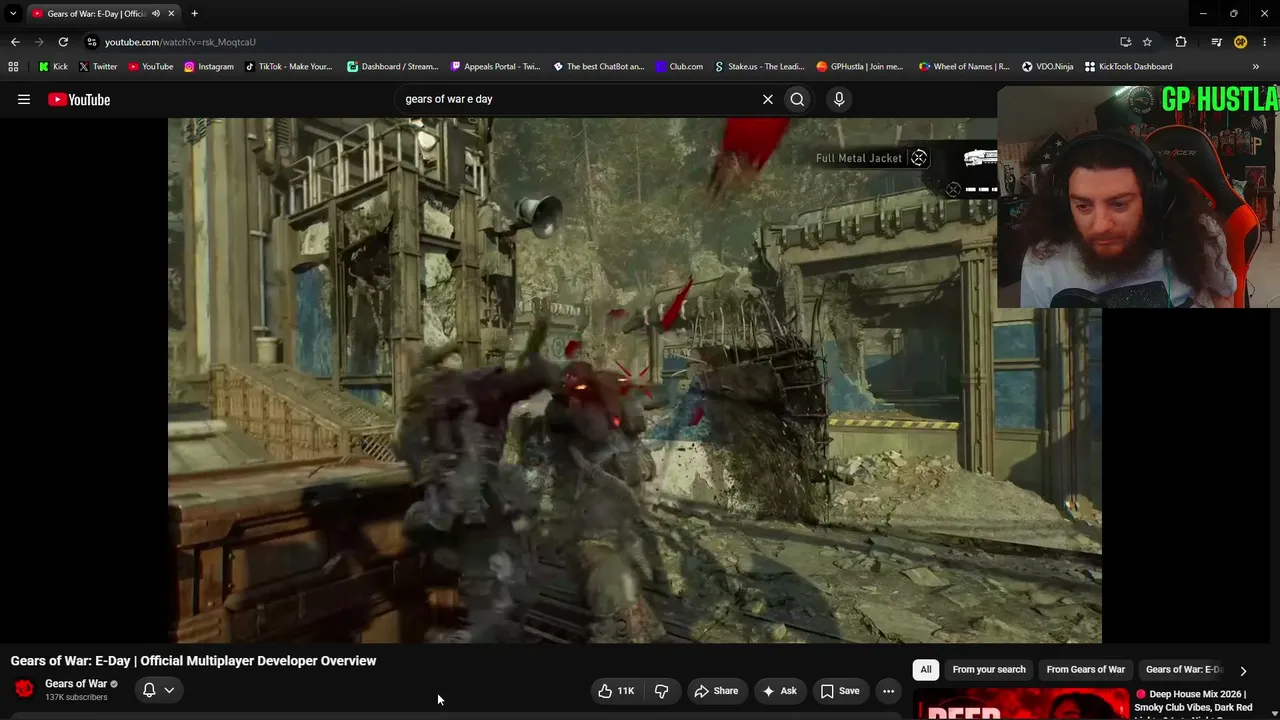The image size is (1280, 720).
Task: Toggle notification bell for Gears of War channel
Action: point(149,690)
